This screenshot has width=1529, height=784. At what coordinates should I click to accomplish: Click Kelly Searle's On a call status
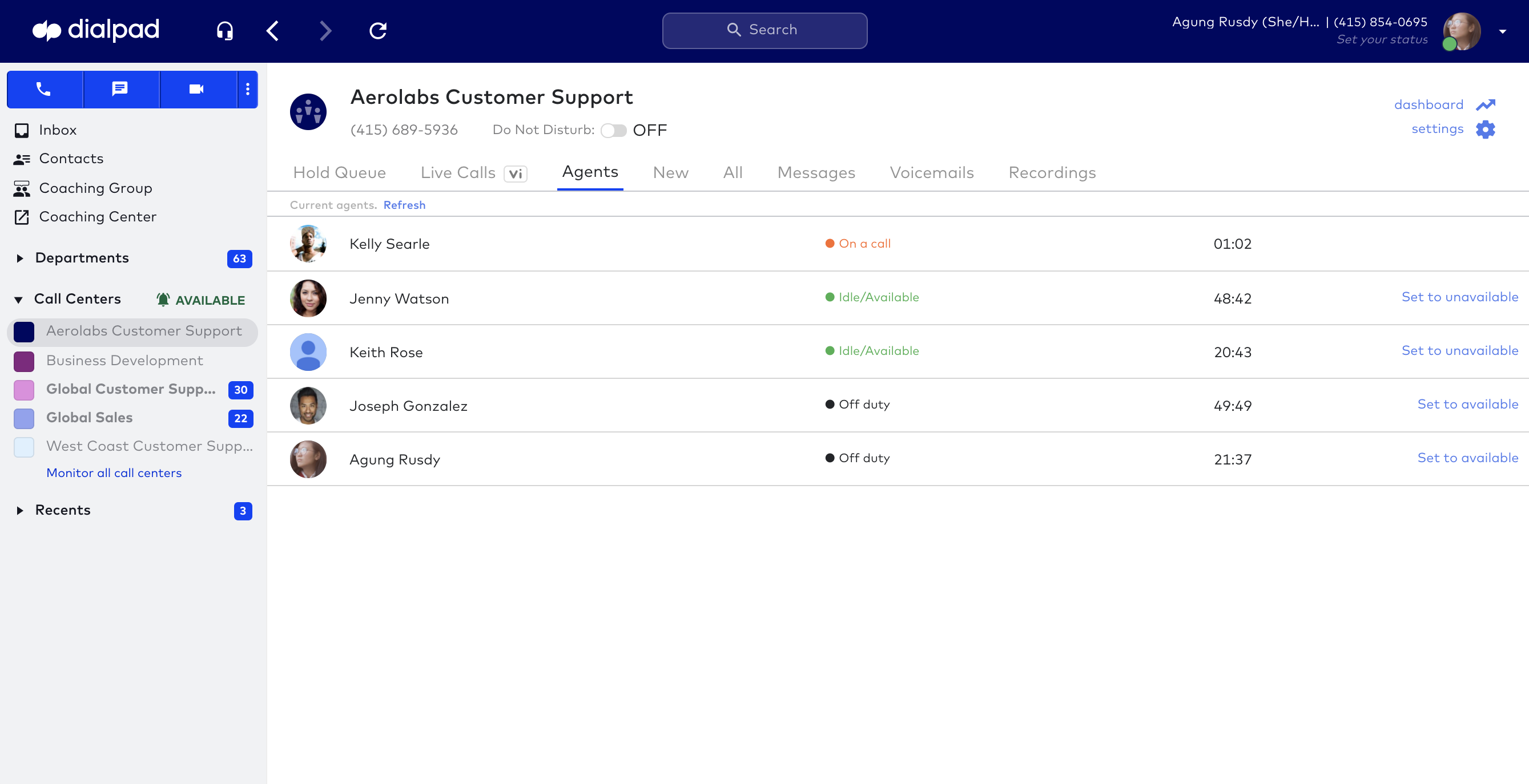[x=858, y=244]
